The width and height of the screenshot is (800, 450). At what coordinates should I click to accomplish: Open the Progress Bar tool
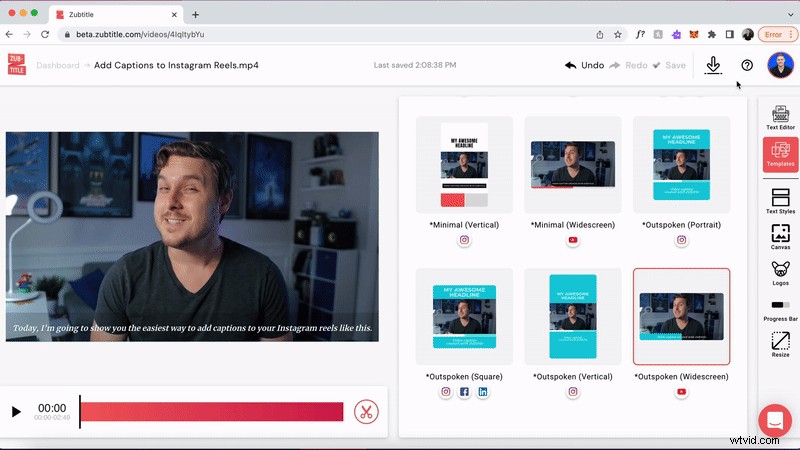point(780,310)
